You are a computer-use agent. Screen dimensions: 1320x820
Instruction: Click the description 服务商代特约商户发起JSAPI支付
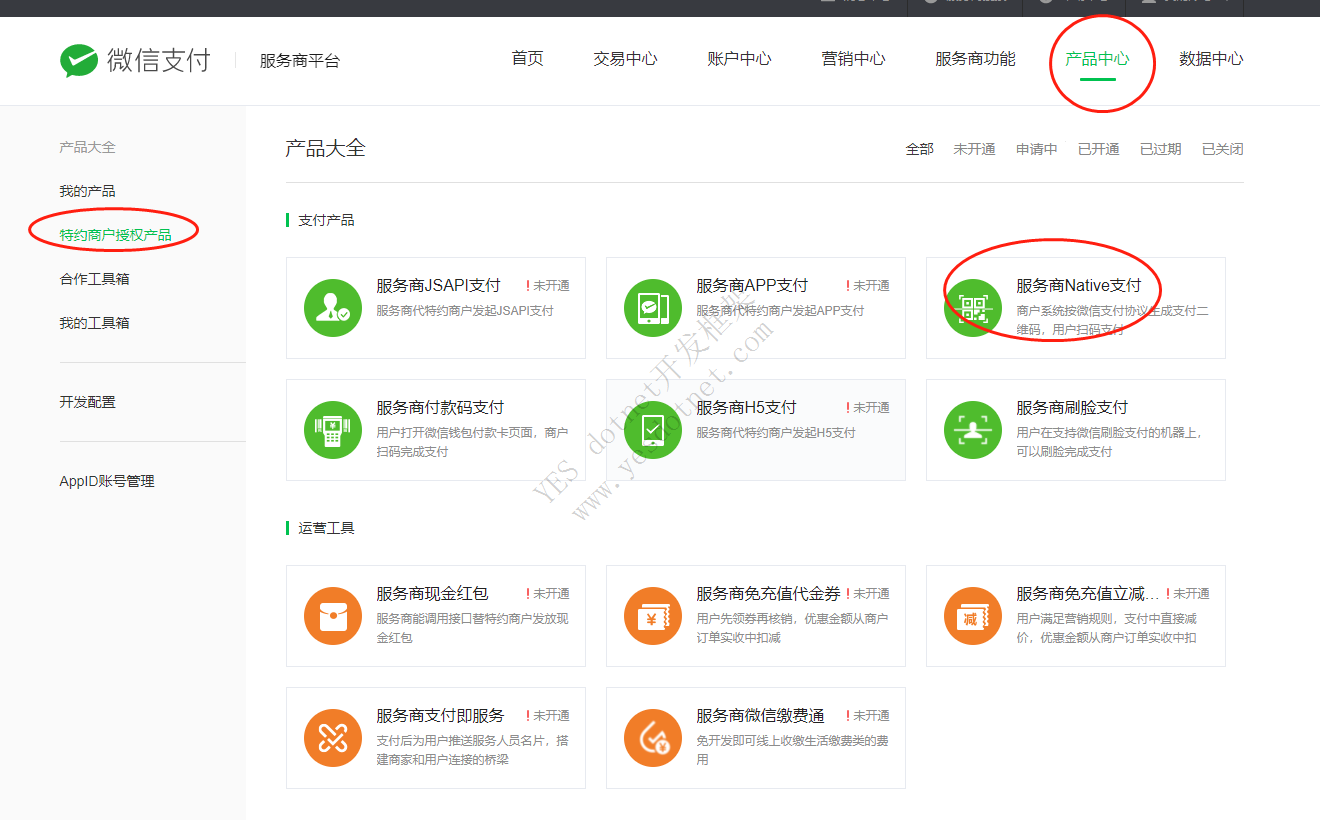point(465,311)
